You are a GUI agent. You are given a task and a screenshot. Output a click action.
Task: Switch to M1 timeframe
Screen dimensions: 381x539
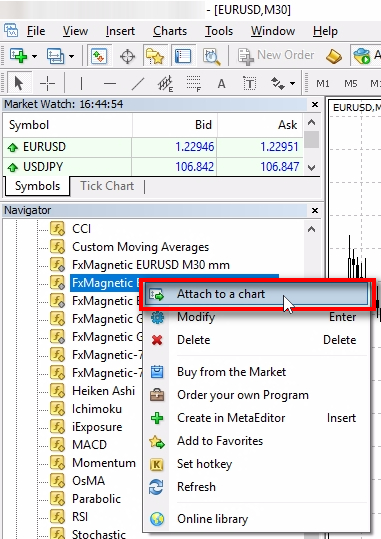click(x=323, y=84)
